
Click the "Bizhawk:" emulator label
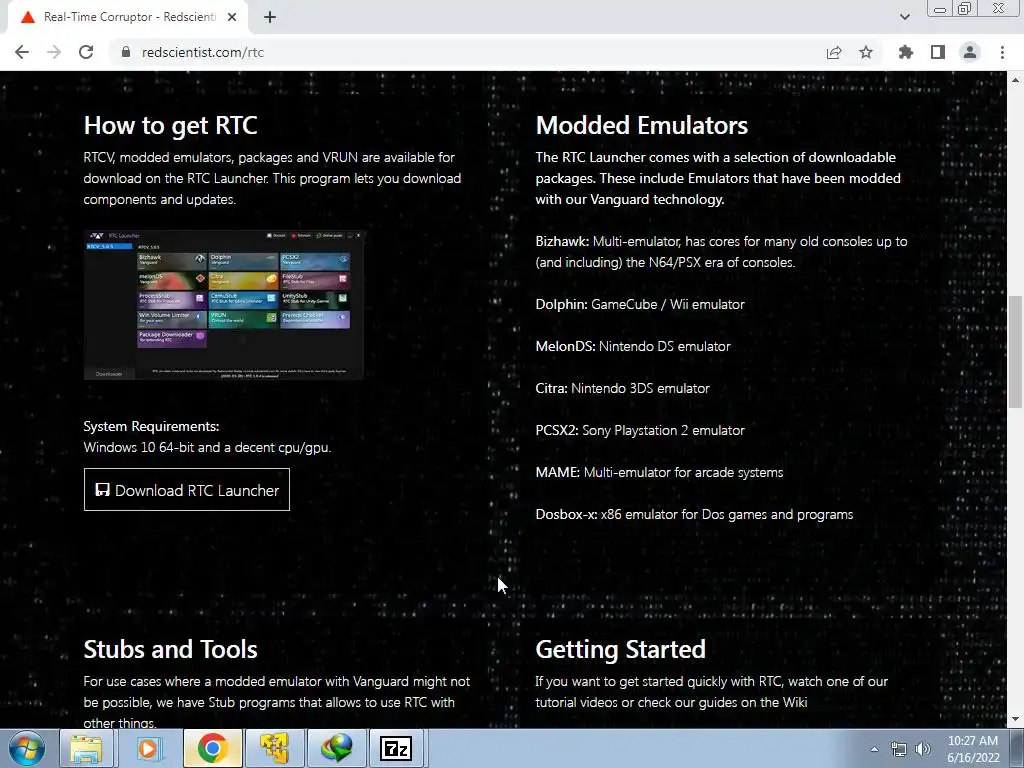[562, 241]
